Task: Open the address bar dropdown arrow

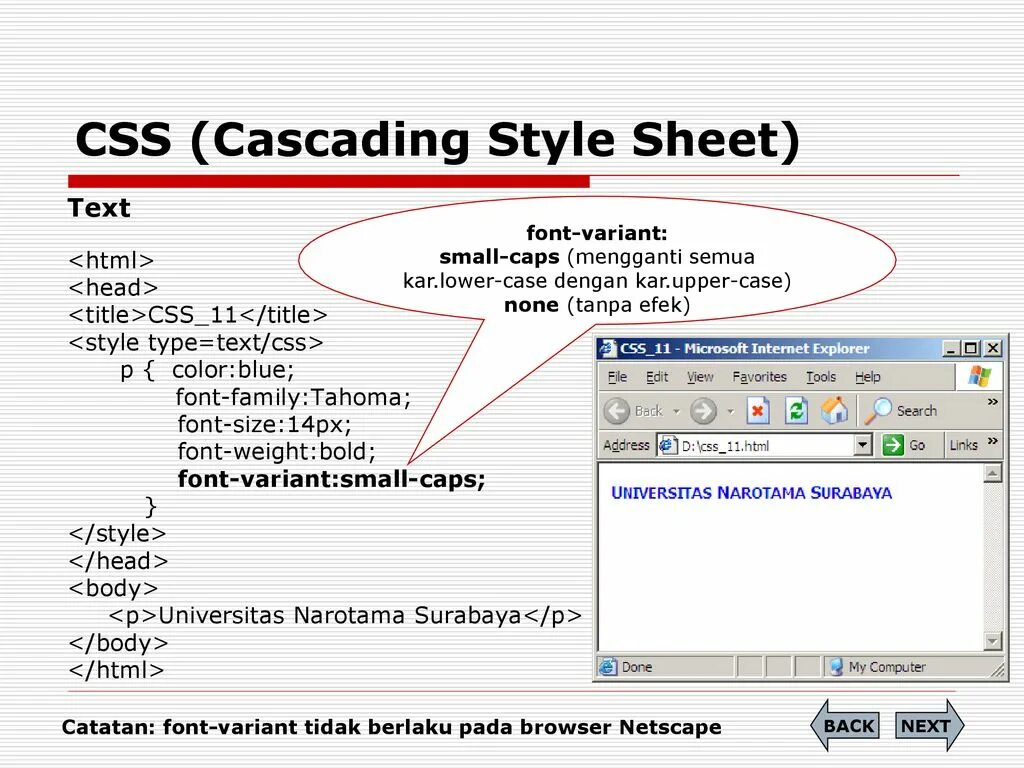Action: click(863, 446)
